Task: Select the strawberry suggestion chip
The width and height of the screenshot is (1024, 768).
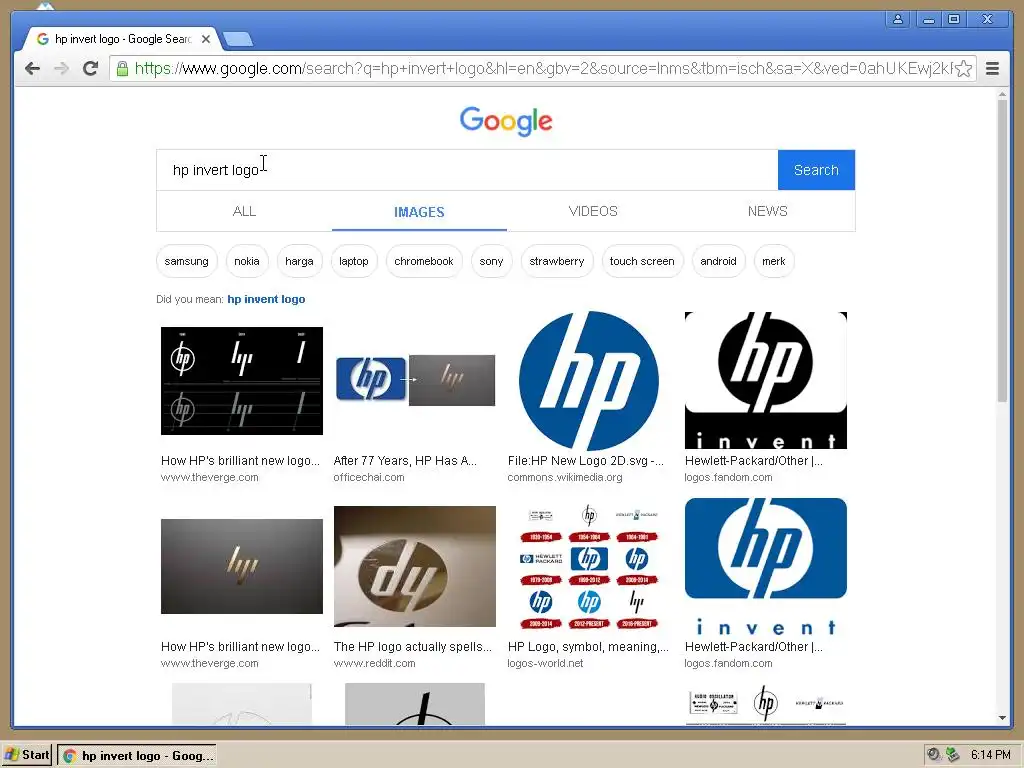Action: coord(557,261)
